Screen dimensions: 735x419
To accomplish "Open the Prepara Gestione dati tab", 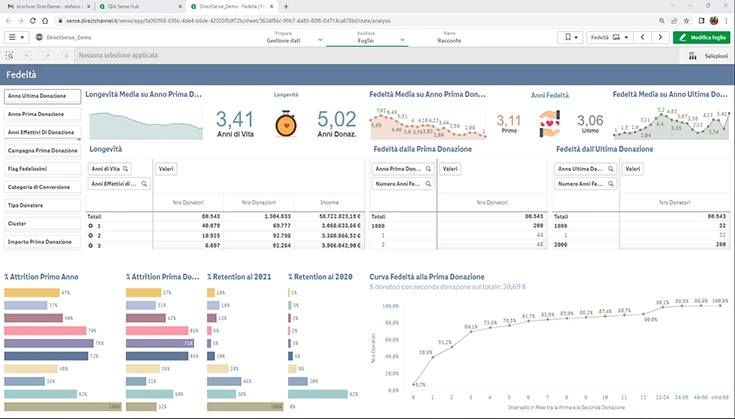I will (x=284, y=37).
